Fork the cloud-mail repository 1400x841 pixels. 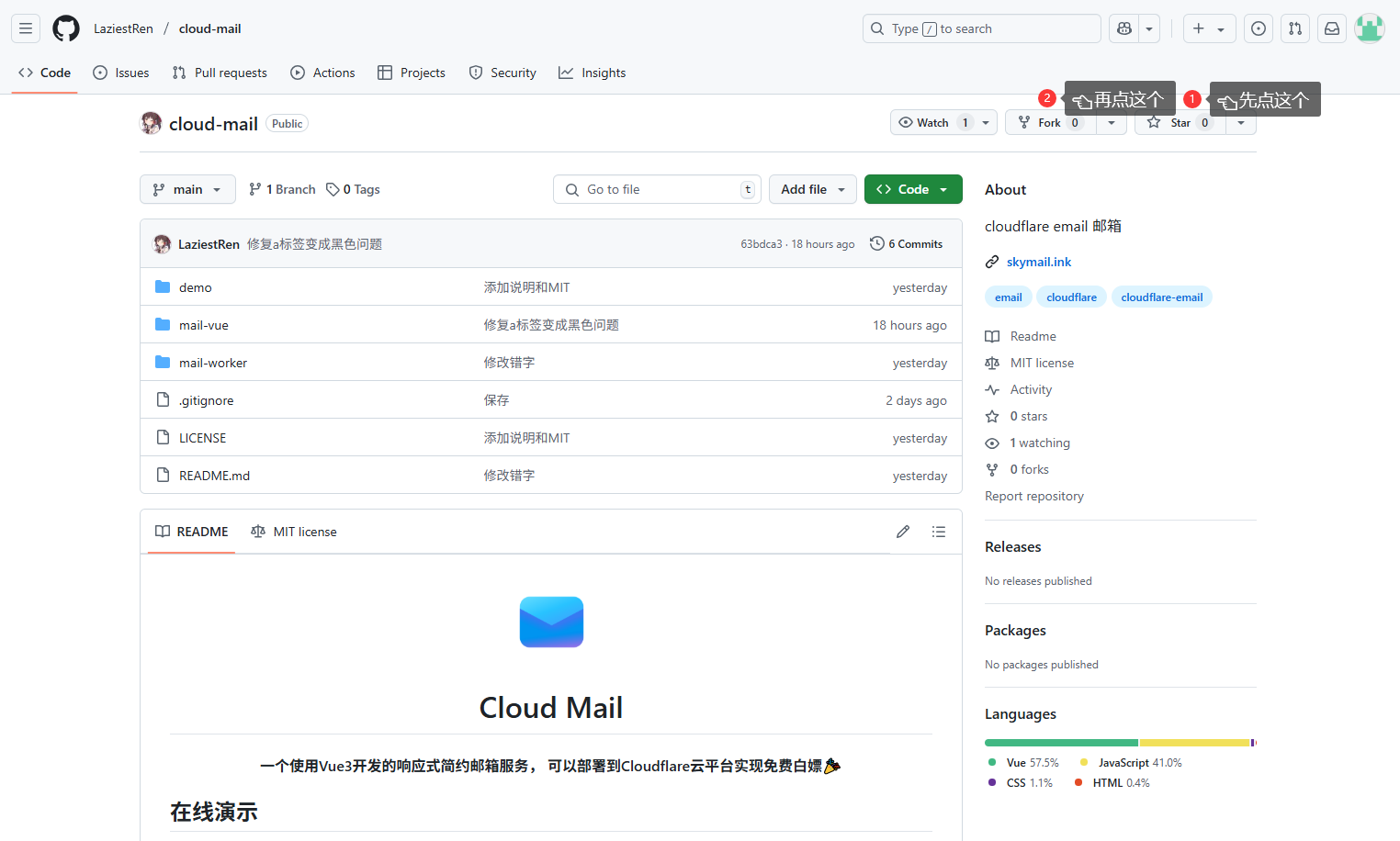coord(1049,122)
